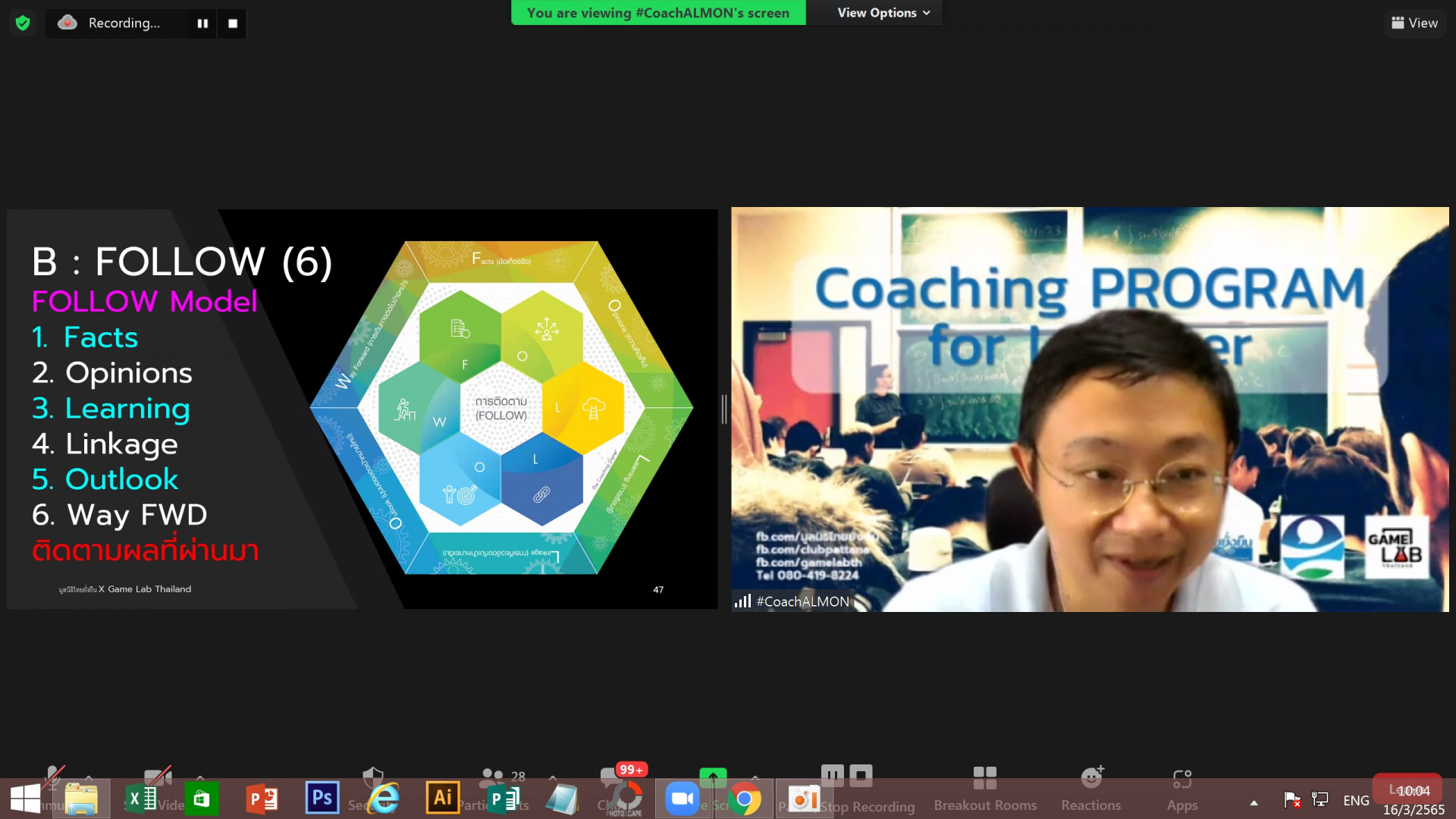Click the red Leave button
The width and height of the screenshot is (1456, 819).
[x=1407, y=789]
